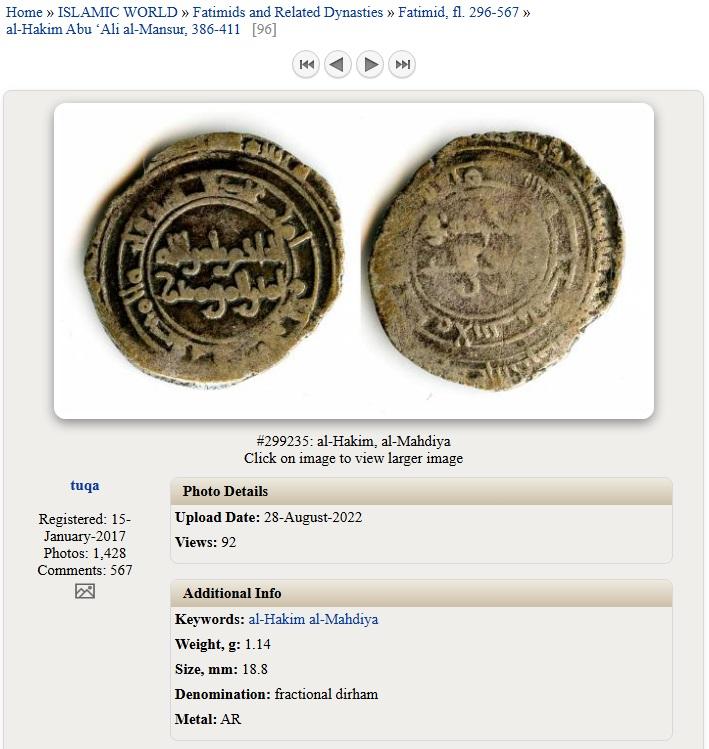
Task: Go to the first photo
Action: point(306,64)
